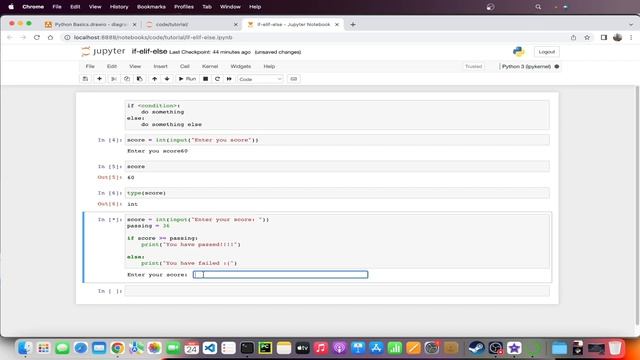Screen dimensions: 640x360
Task: Click the cell with Enter you score input
Action: tap(337, 140)
